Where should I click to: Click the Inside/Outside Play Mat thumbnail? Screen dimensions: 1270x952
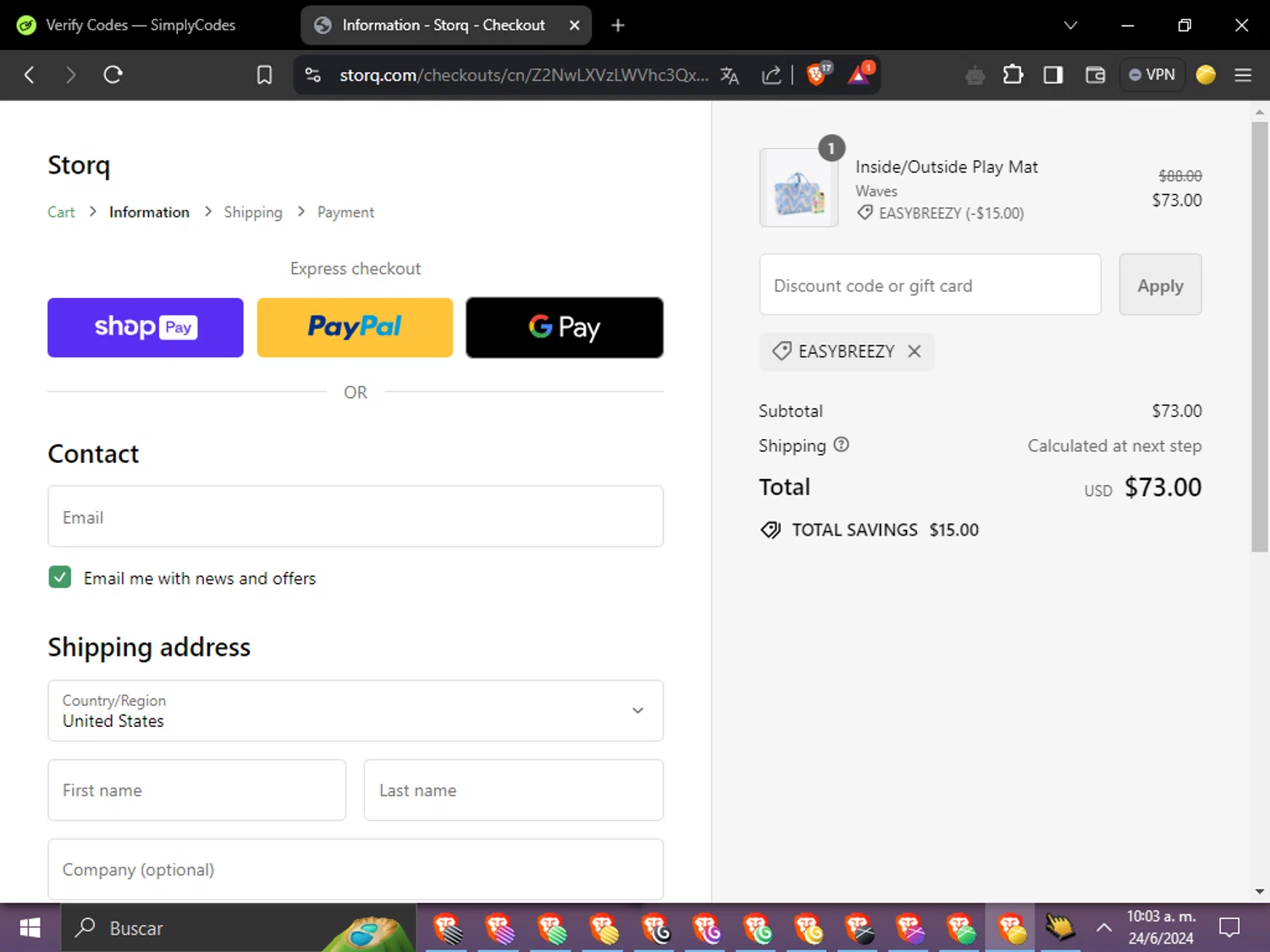799,188
